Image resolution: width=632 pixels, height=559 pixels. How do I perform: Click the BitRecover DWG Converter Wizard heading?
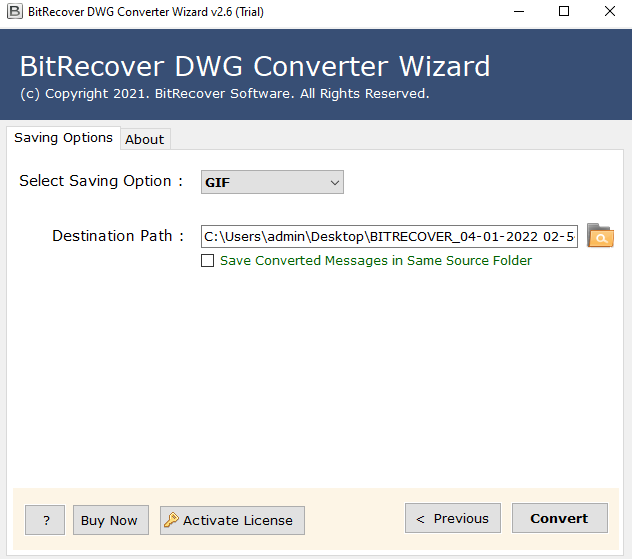click(x=255, y=66)
